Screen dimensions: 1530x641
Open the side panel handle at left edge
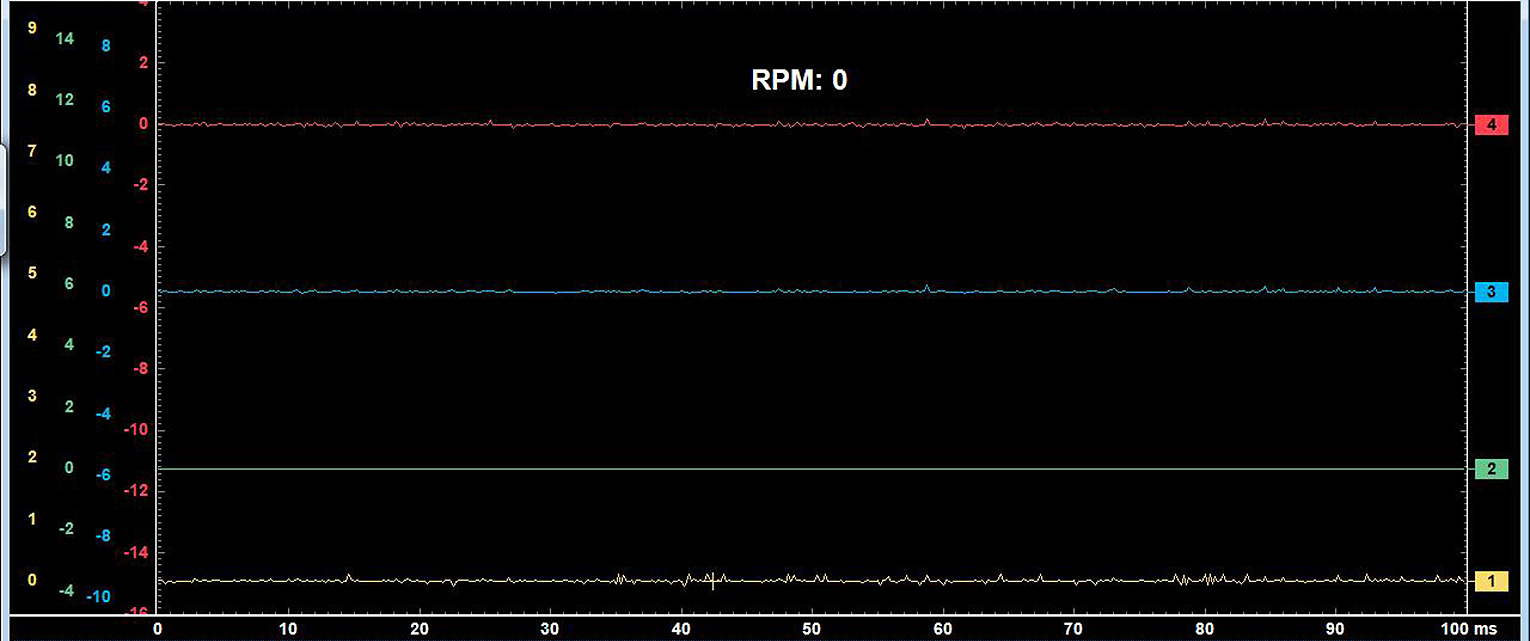pos(3,200)
